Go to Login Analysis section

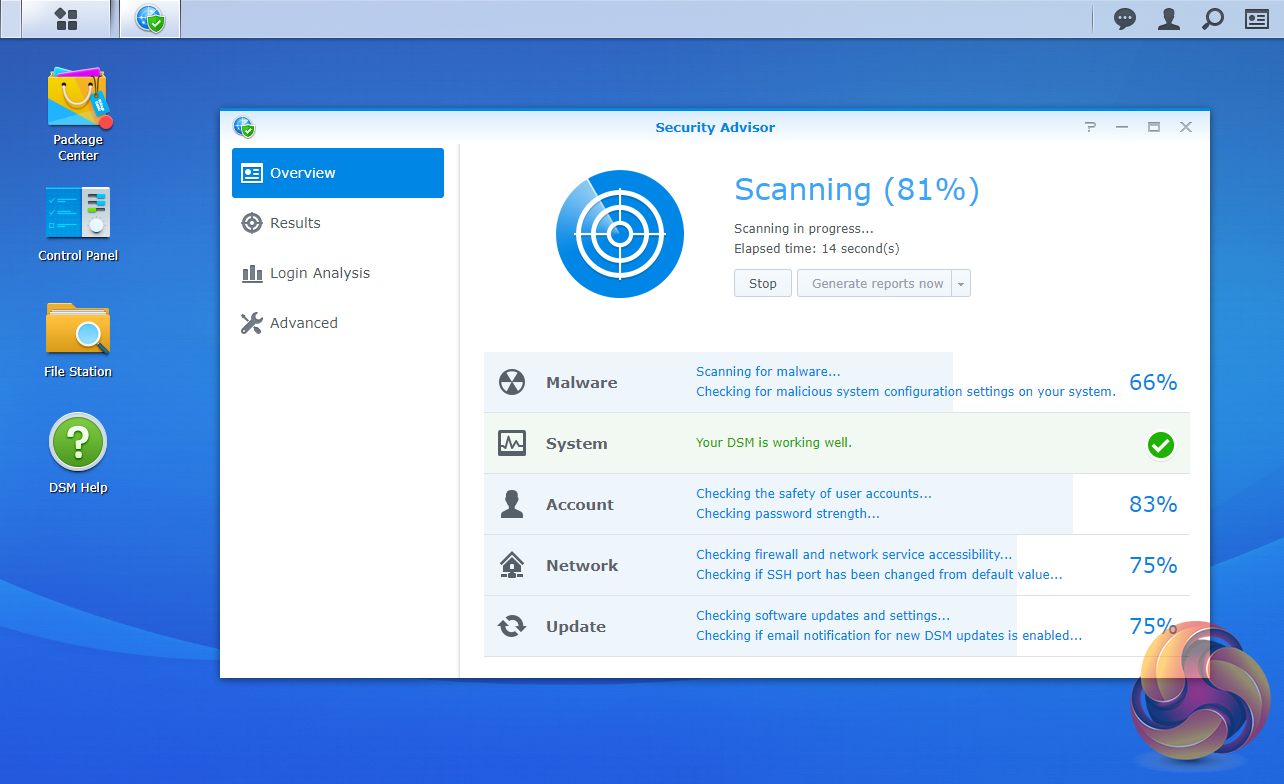[319, 273]
